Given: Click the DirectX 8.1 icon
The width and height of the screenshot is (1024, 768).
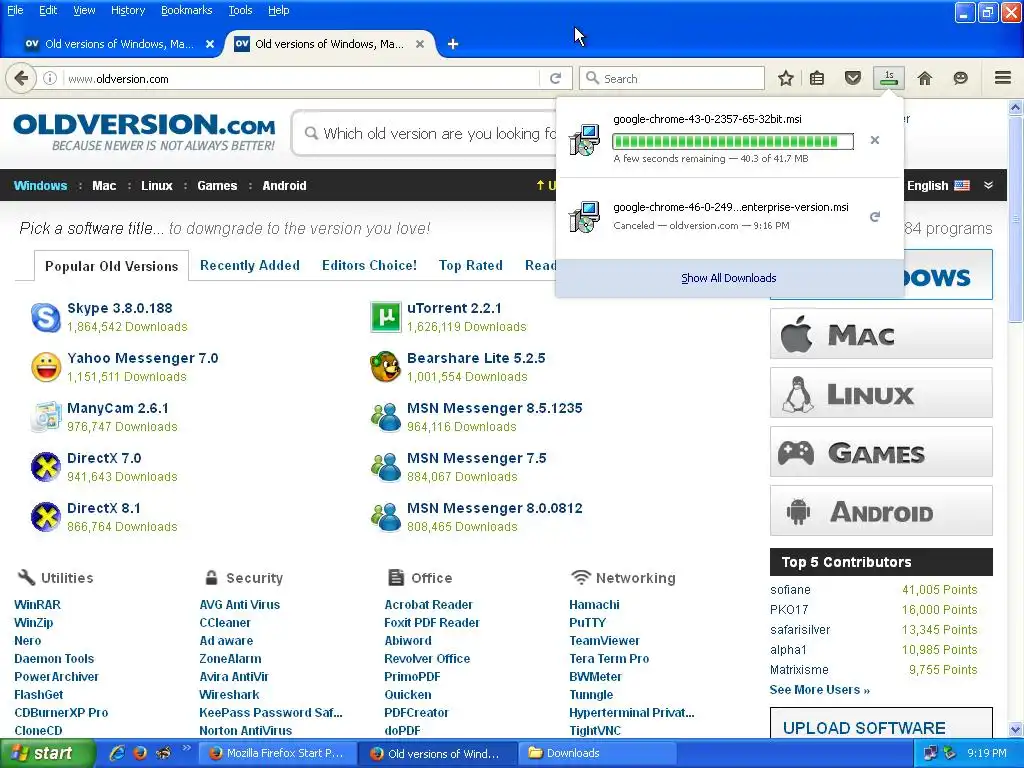Looking at the screenshot, I should [46, 517].
